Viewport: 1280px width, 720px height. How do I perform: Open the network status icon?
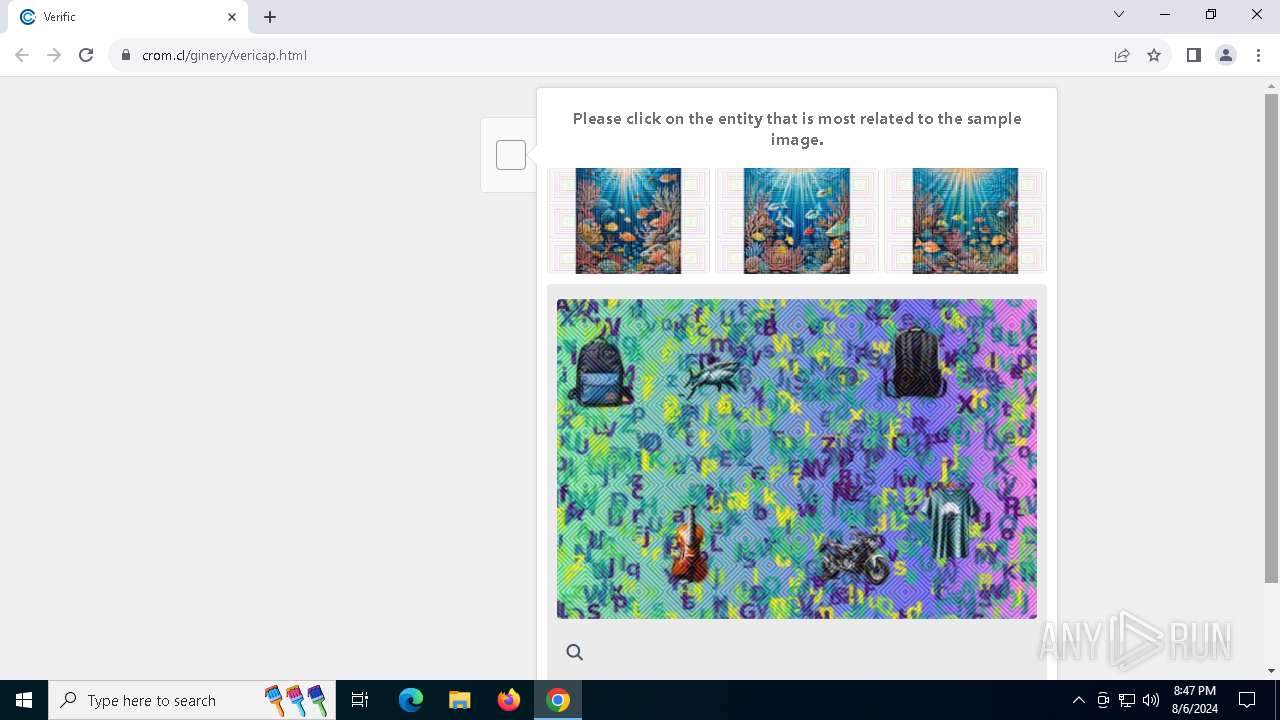pos(1127,700)
